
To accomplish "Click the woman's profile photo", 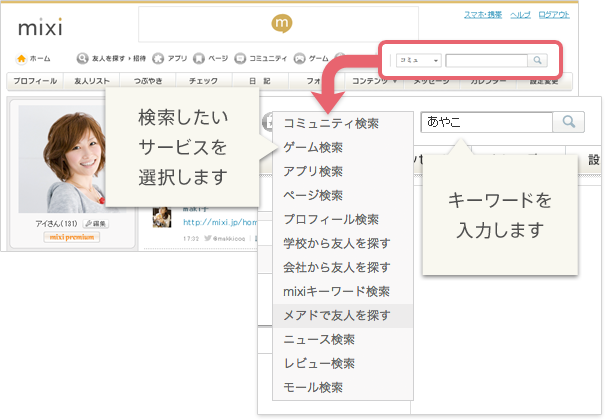I will [63, 159].
